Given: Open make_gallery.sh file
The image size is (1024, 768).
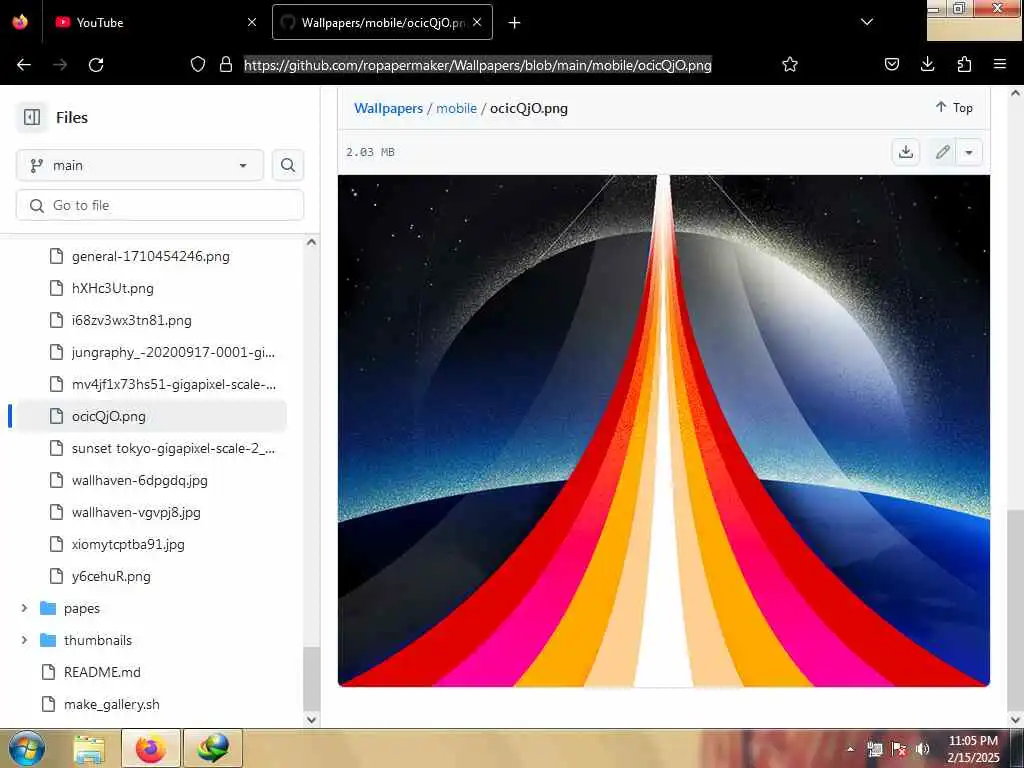Looking at the screenshot, I should 112,704.
